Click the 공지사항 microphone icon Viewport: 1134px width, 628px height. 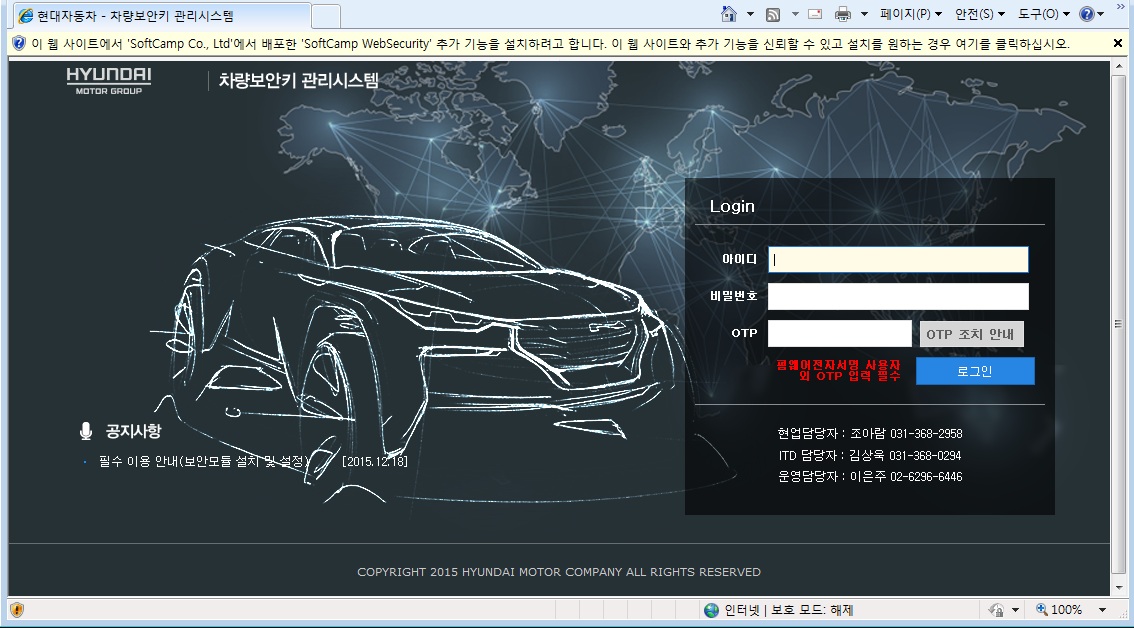(85, 431)
